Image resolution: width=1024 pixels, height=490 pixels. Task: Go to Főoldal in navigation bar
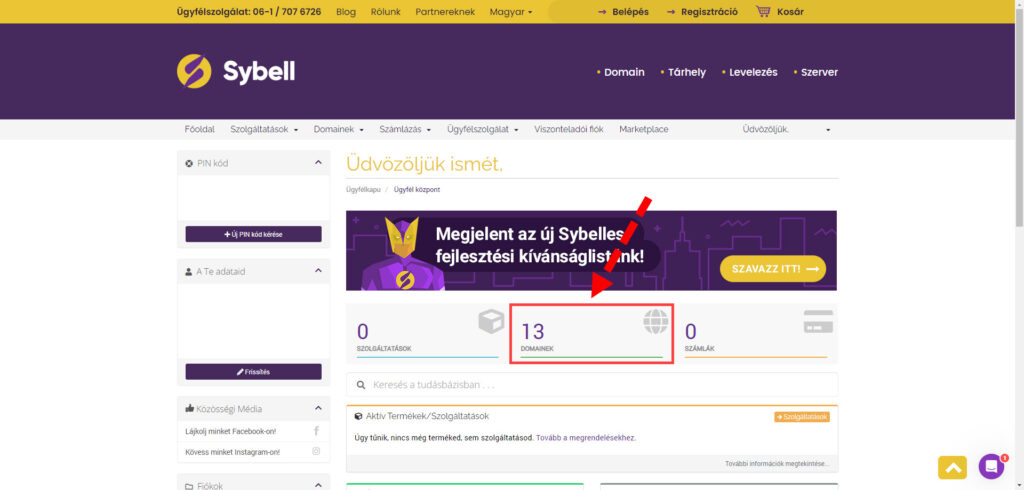point(199,129)
